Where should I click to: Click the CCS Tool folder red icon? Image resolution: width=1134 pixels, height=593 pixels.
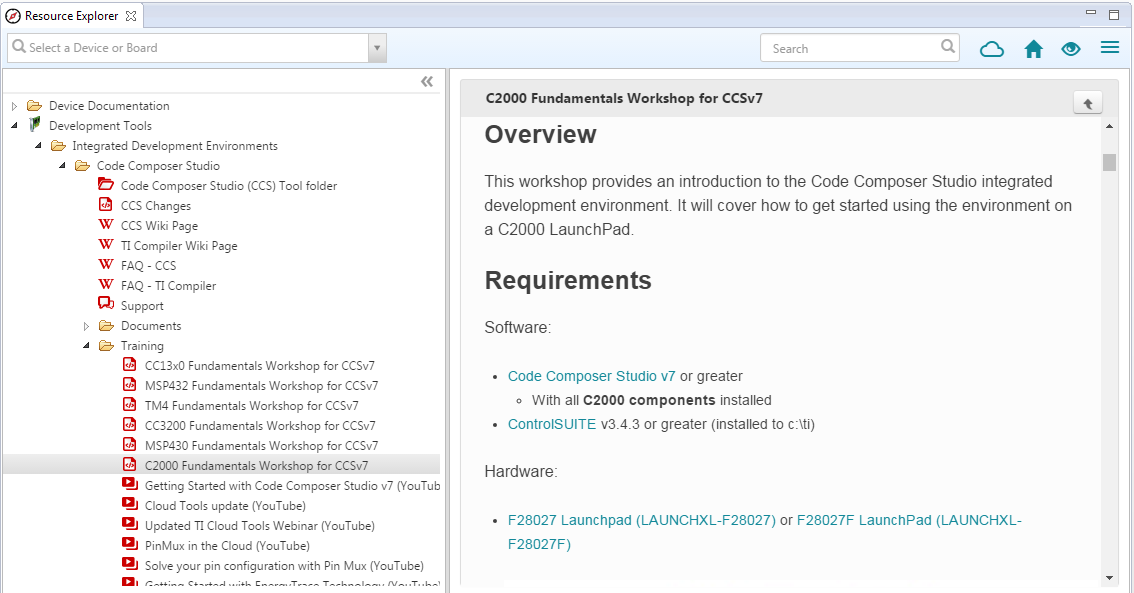[x=106, y=184]
